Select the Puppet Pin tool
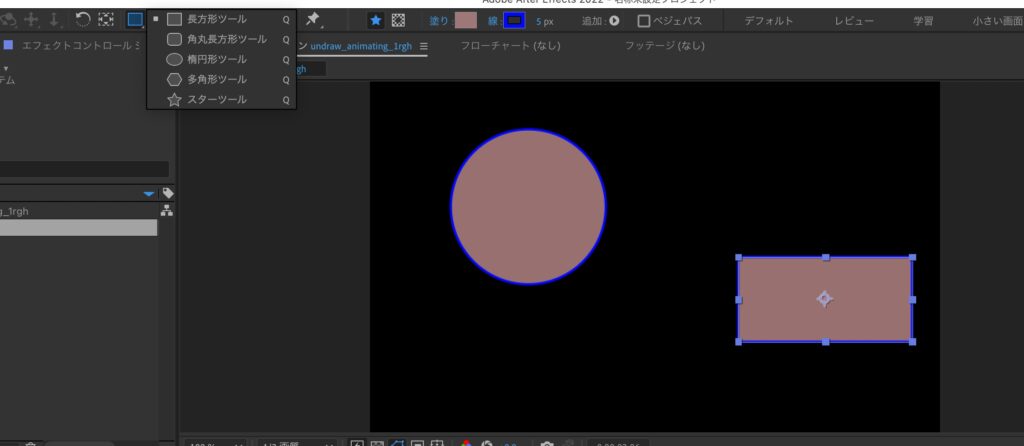The height and width of the screenshot is (446, 1024). coord(313,20)
